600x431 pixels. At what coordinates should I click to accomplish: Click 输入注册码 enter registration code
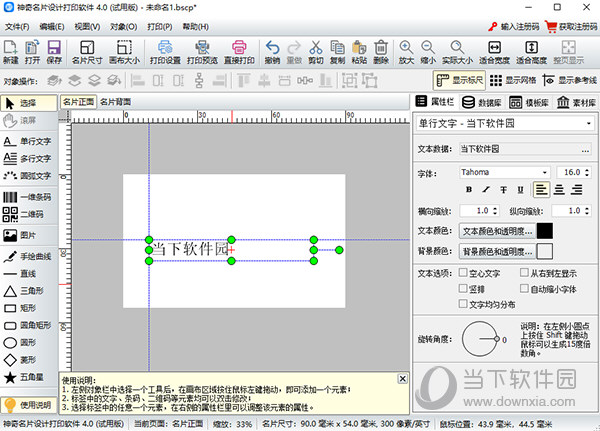514,27
